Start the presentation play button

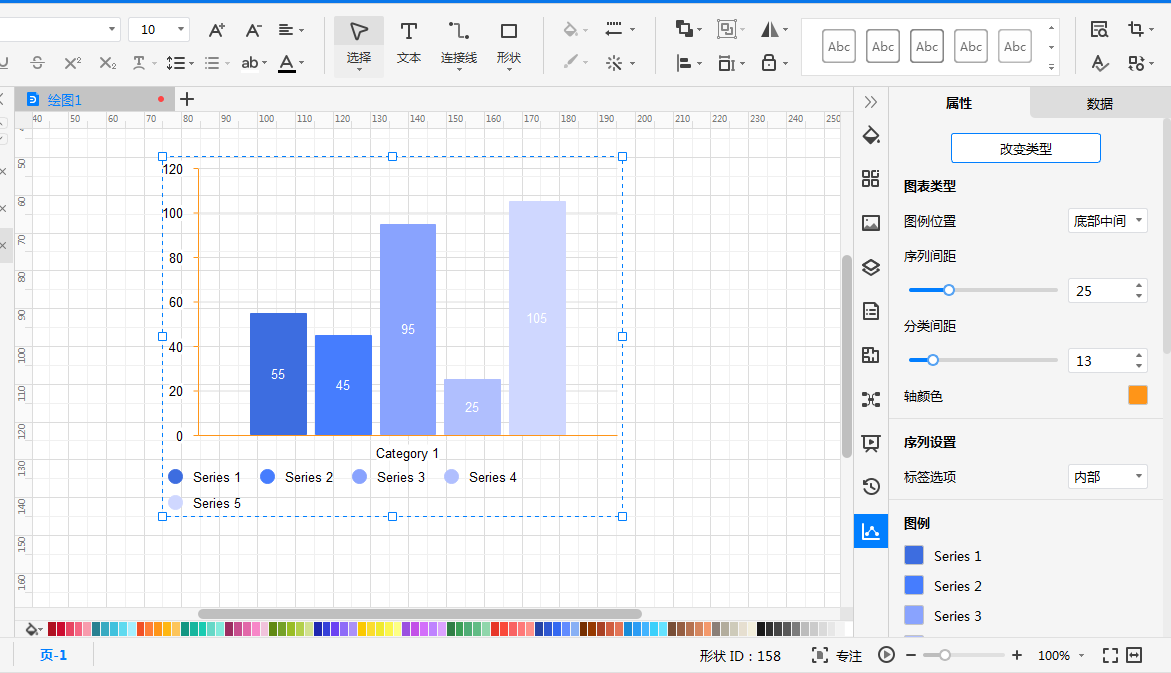pos(886,655)
